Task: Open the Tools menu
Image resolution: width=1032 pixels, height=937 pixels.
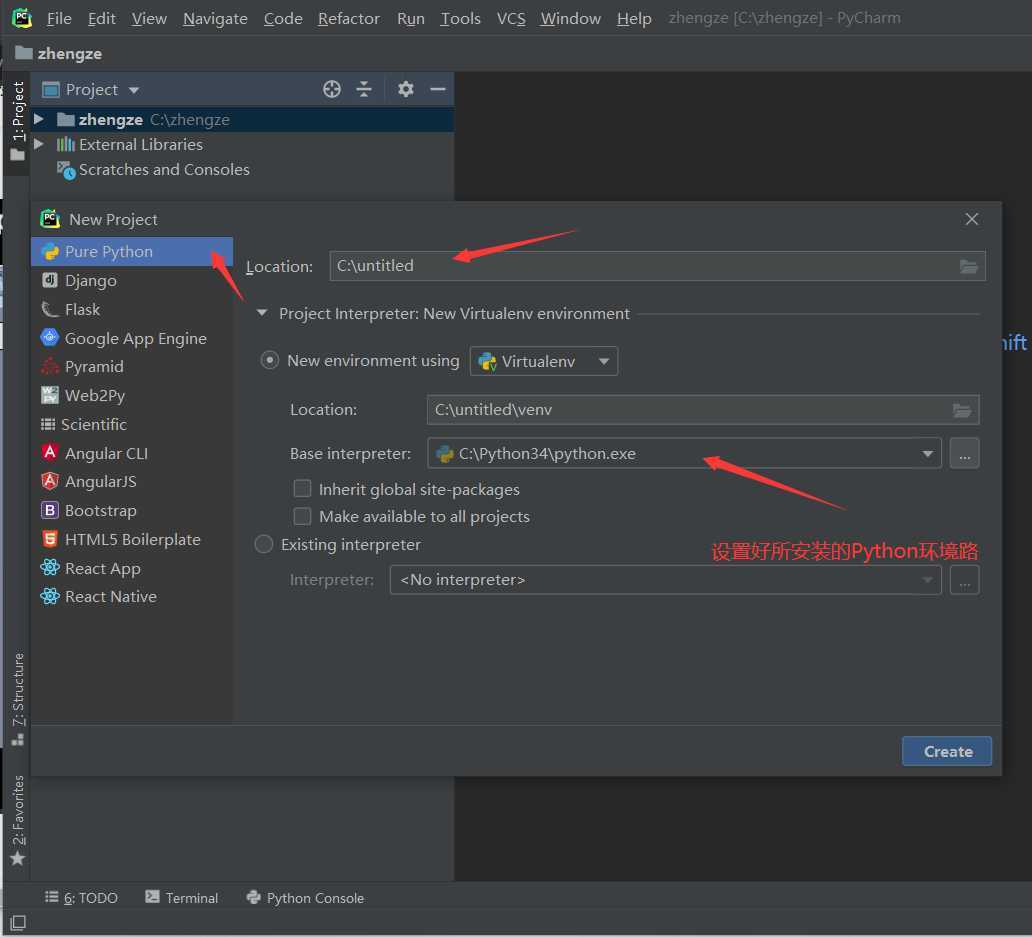Action: pyautogui.click(x=461, y=18)
